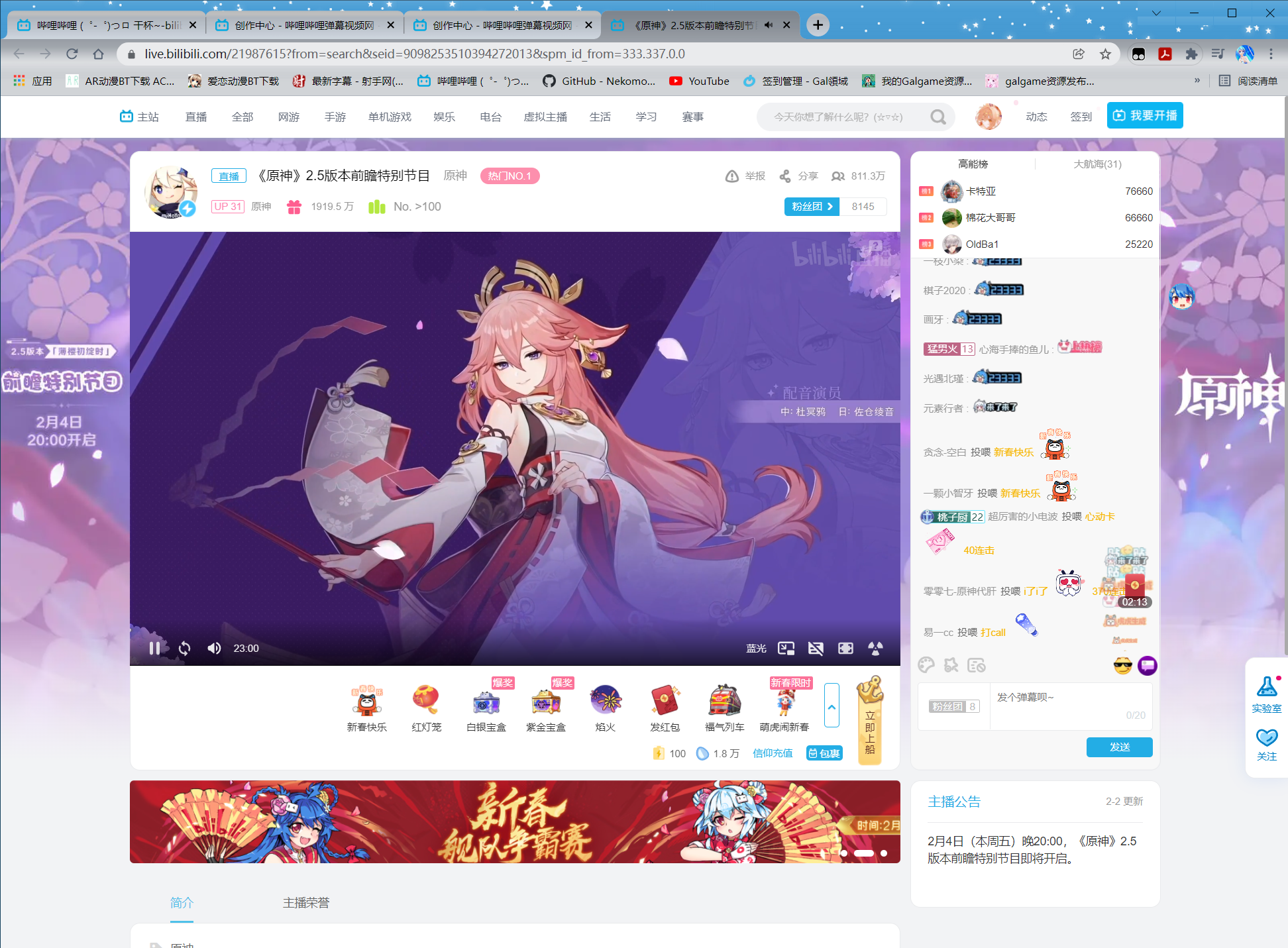Open Chrome extensions puzzle icon
This screenshot has height=948, width=1288.
(x=1191, y=54)
